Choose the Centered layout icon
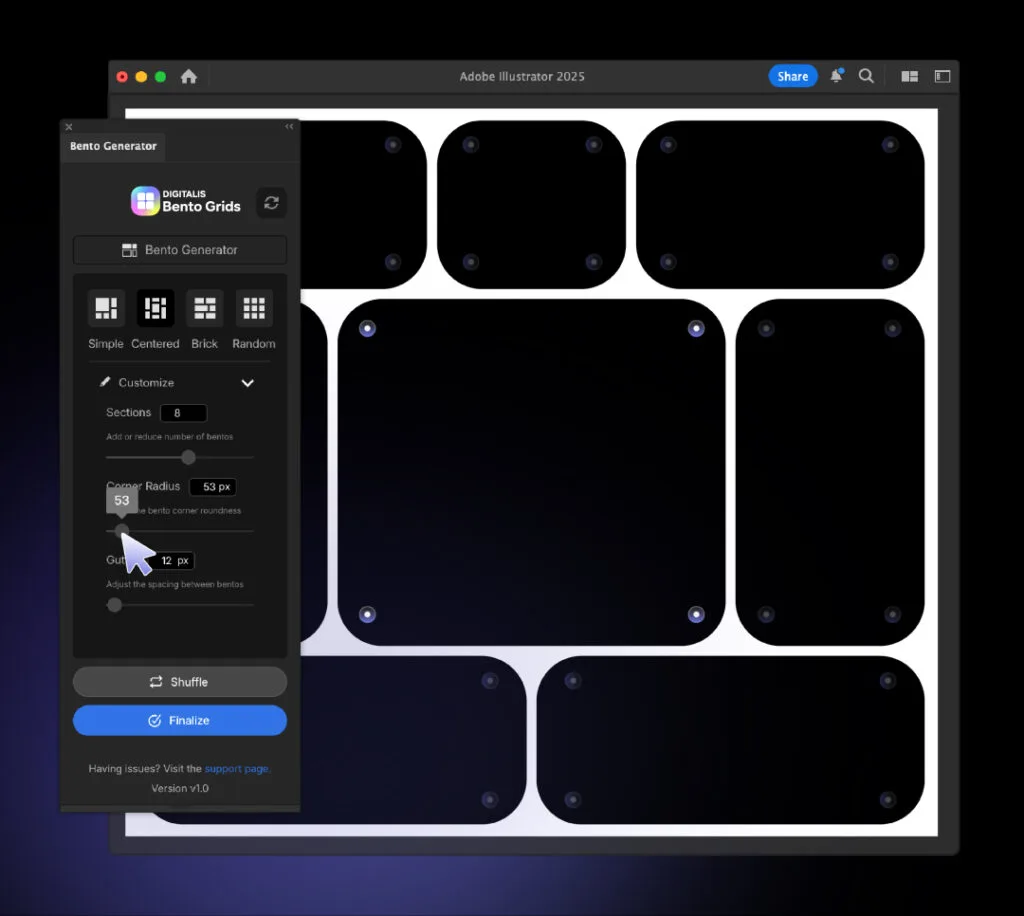 click(x=155, y=309)
